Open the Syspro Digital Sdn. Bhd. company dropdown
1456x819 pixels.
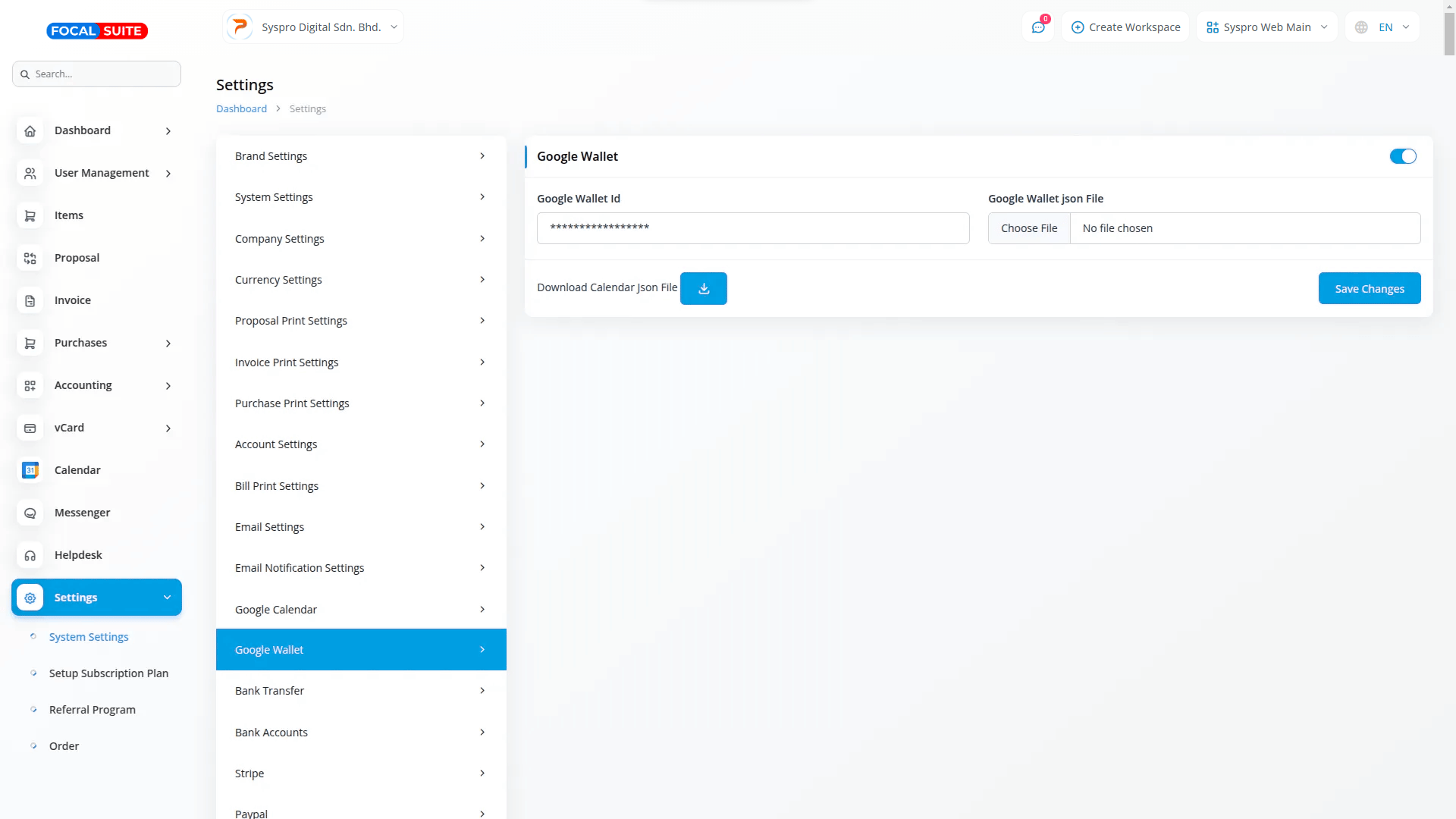pyautogui.click(x=313, y=27)
